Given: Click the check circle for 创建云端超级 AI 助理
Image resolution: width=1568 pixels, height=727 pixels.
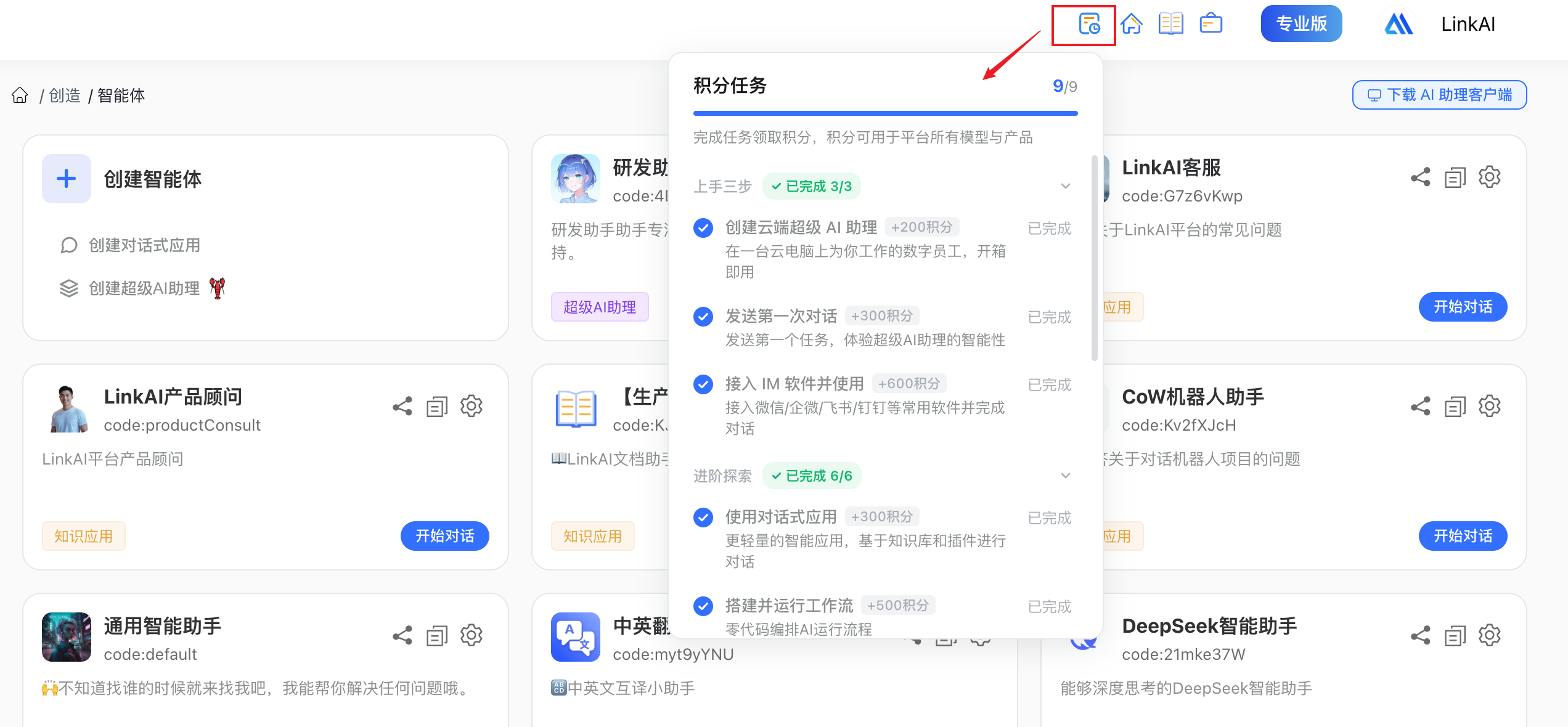Looking at the screenshot, I should coord(703,228).
